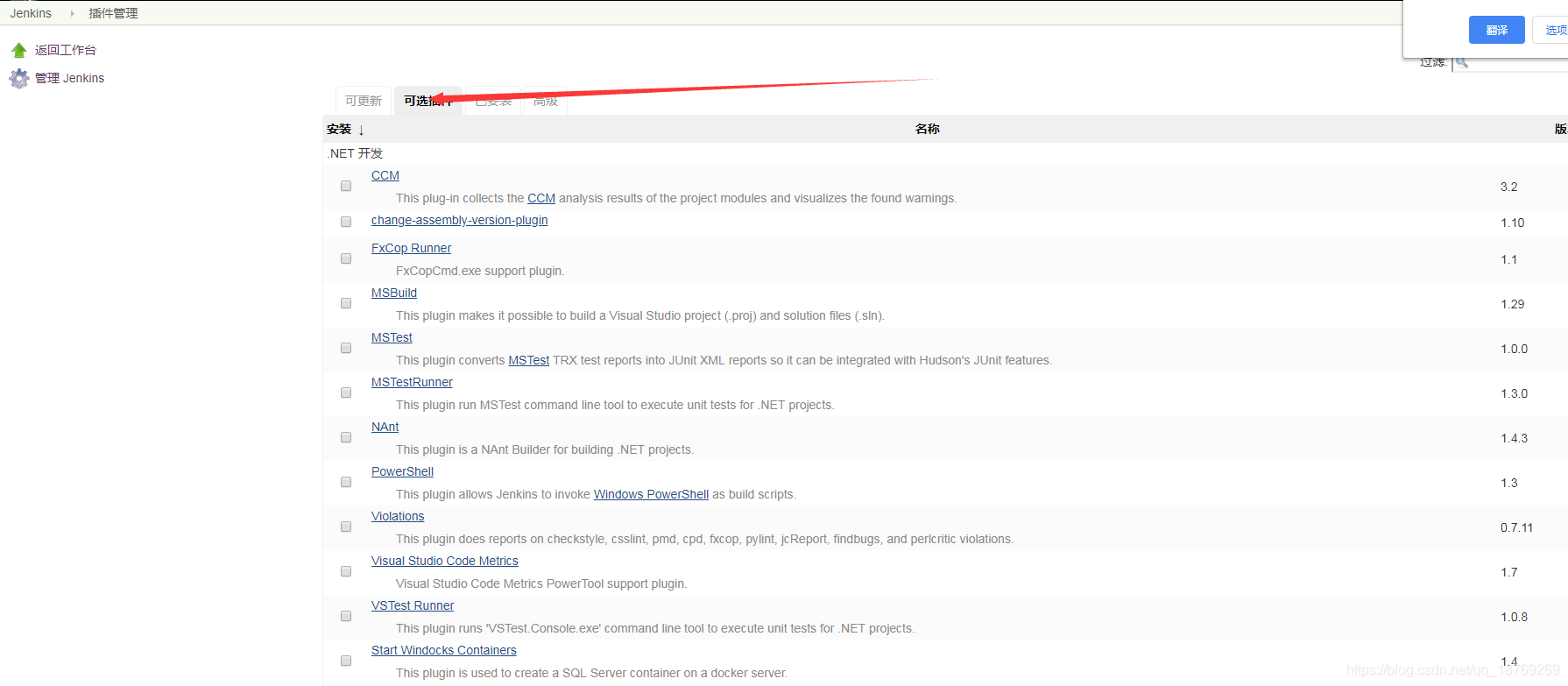Image resolution: width=1568 pixels, height=686 pixels.
Task: Open the Start Windocks Containers link
Action: click(444, 650)
